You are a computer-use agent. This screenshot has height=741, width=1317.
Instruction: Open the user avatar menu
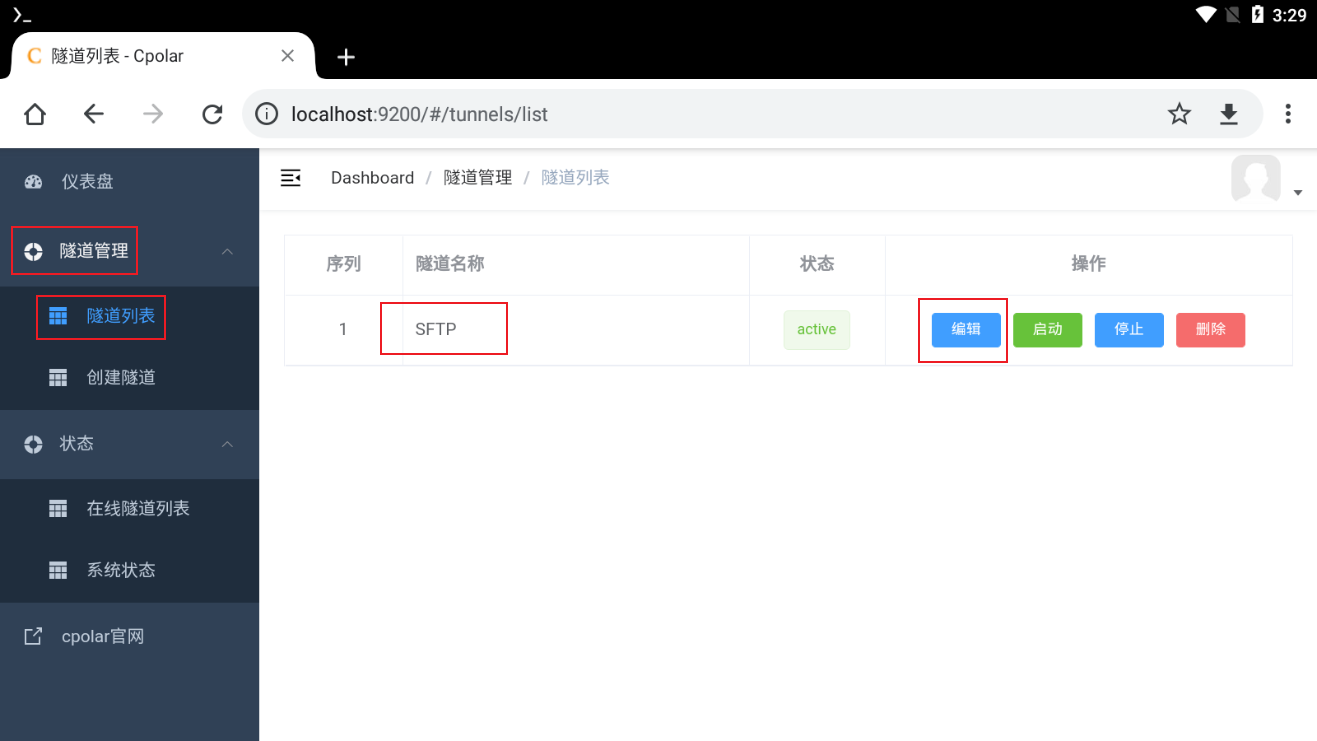1256,179
